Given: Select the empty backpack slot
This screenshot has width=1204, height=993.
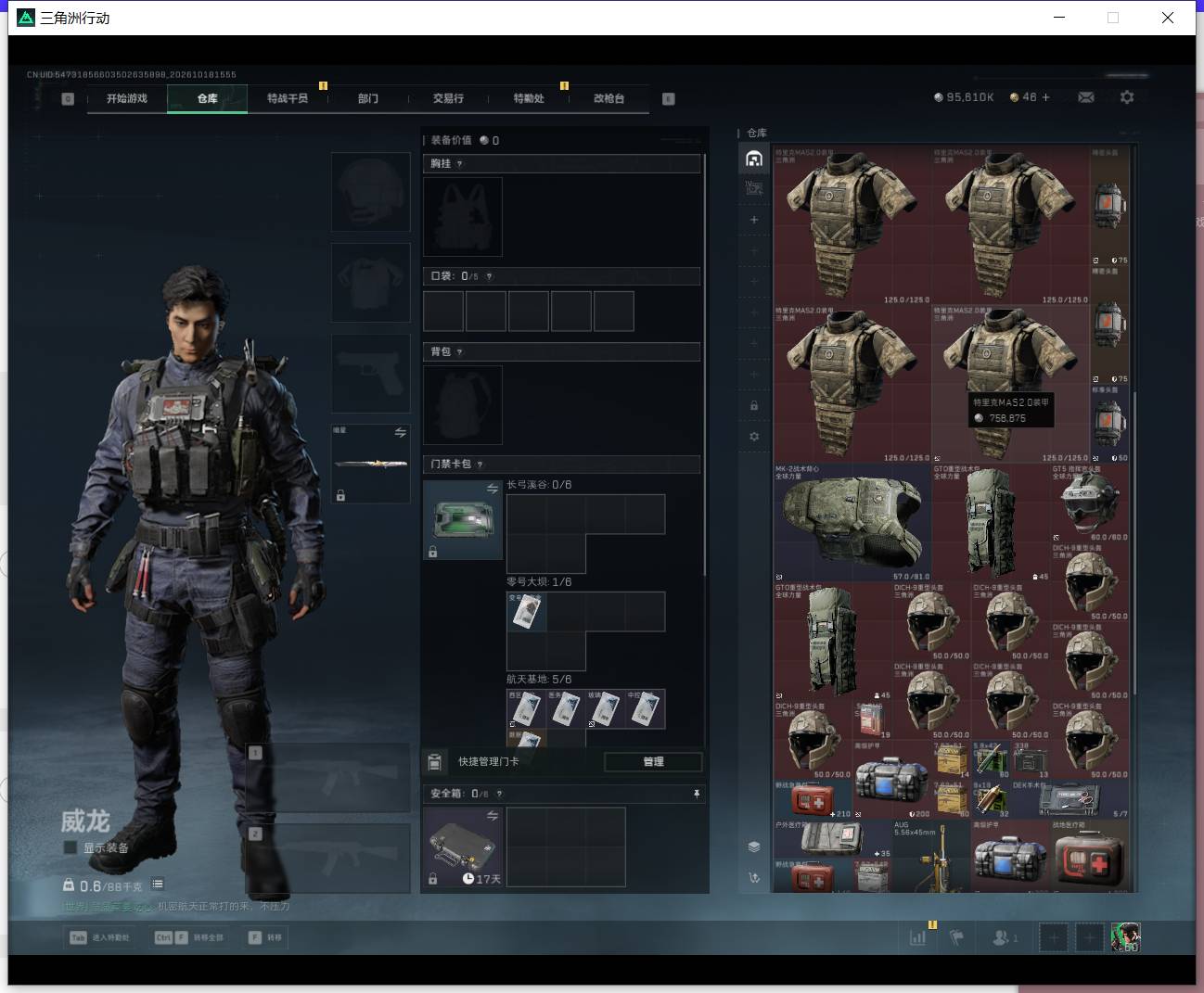Looking at the screenshot, I should [463, 405].
